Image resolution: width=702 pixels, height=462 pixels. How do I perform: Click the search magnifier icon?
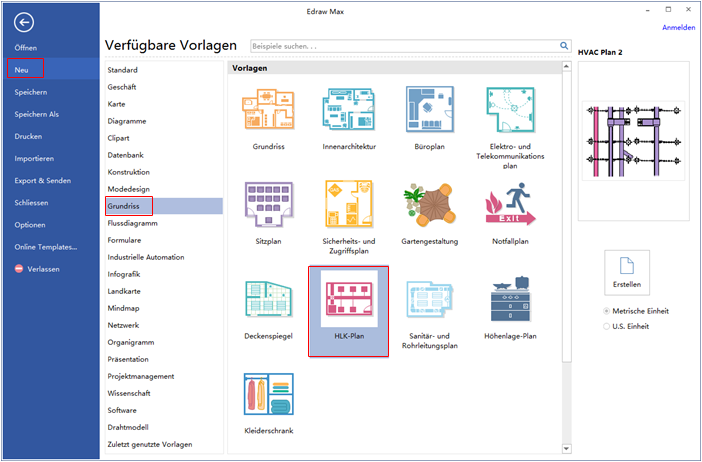click(x=564, y=46)
